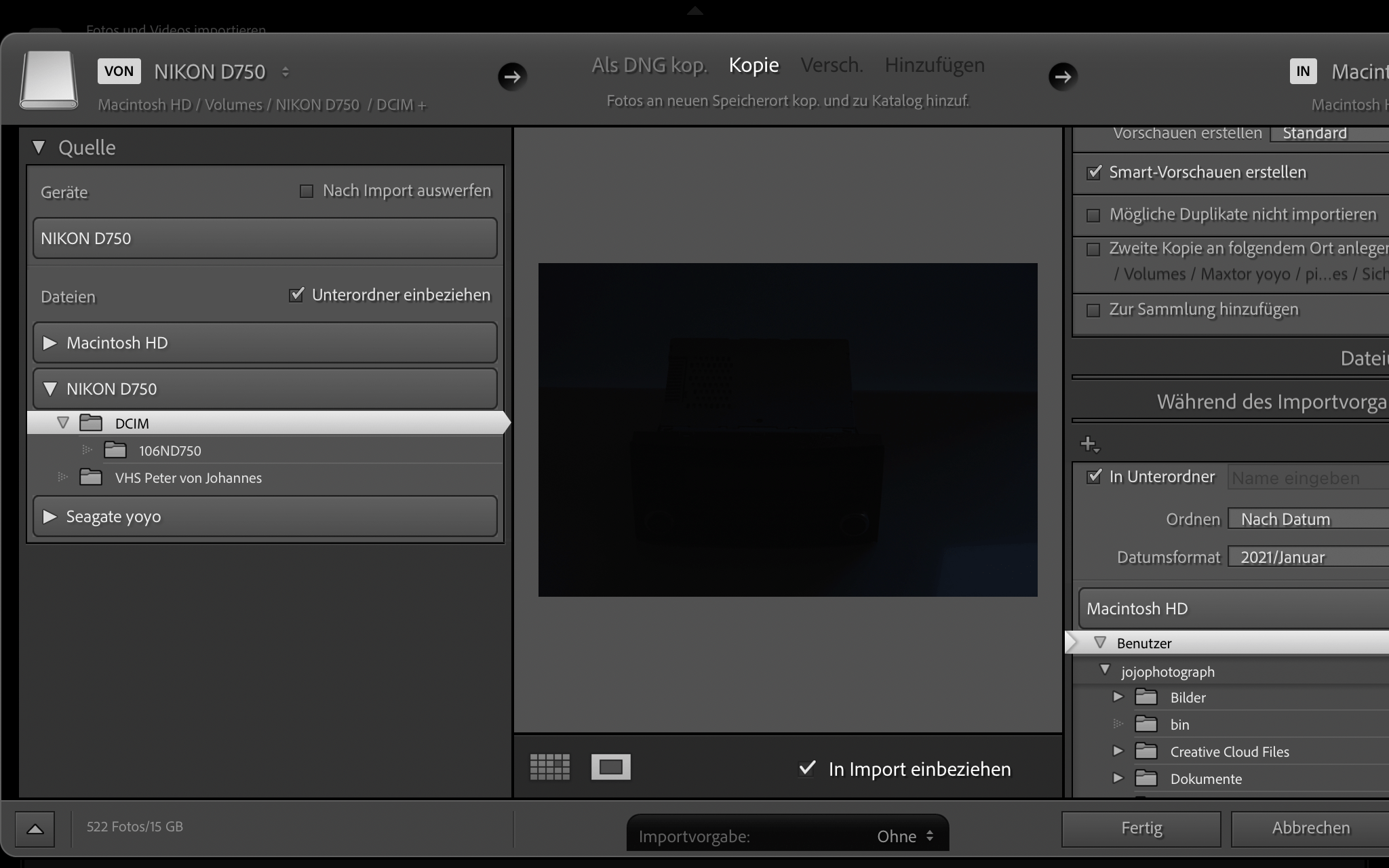The image size is (1389, 868).
Task: Disable Smart-Vorschauen erstellen
Action: [x=1095, y=172]
